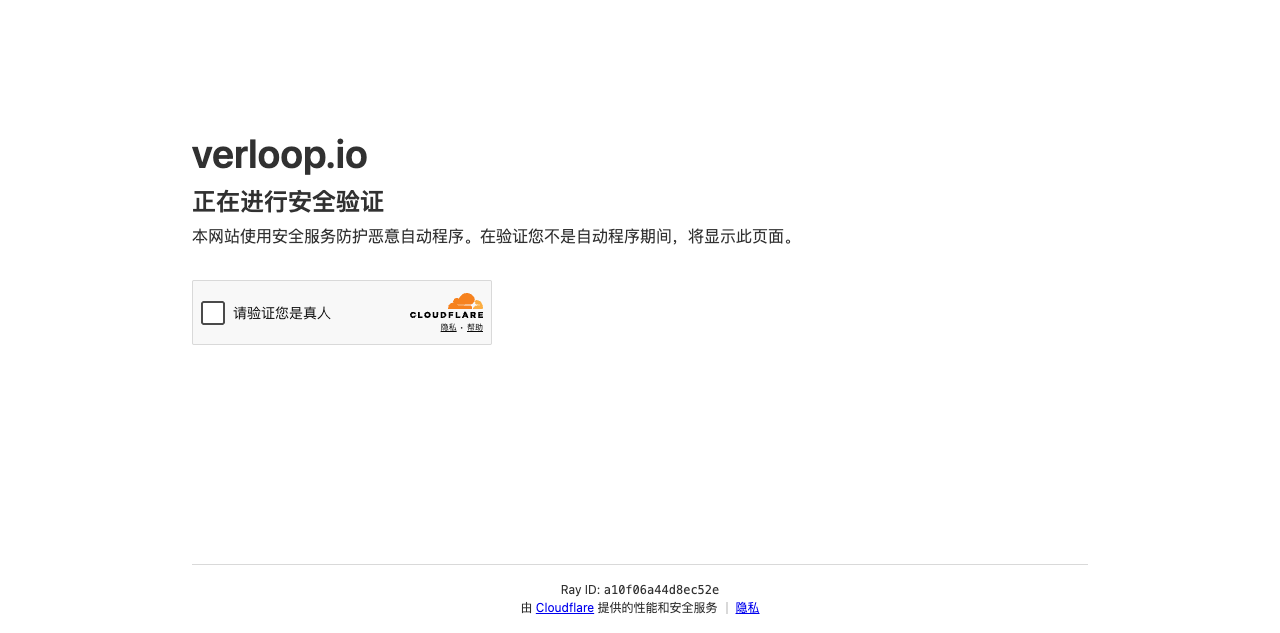Click the Cloudflare logo in widget
The height and width of the screenshot is (633, 1280).
tap(446, 306)
